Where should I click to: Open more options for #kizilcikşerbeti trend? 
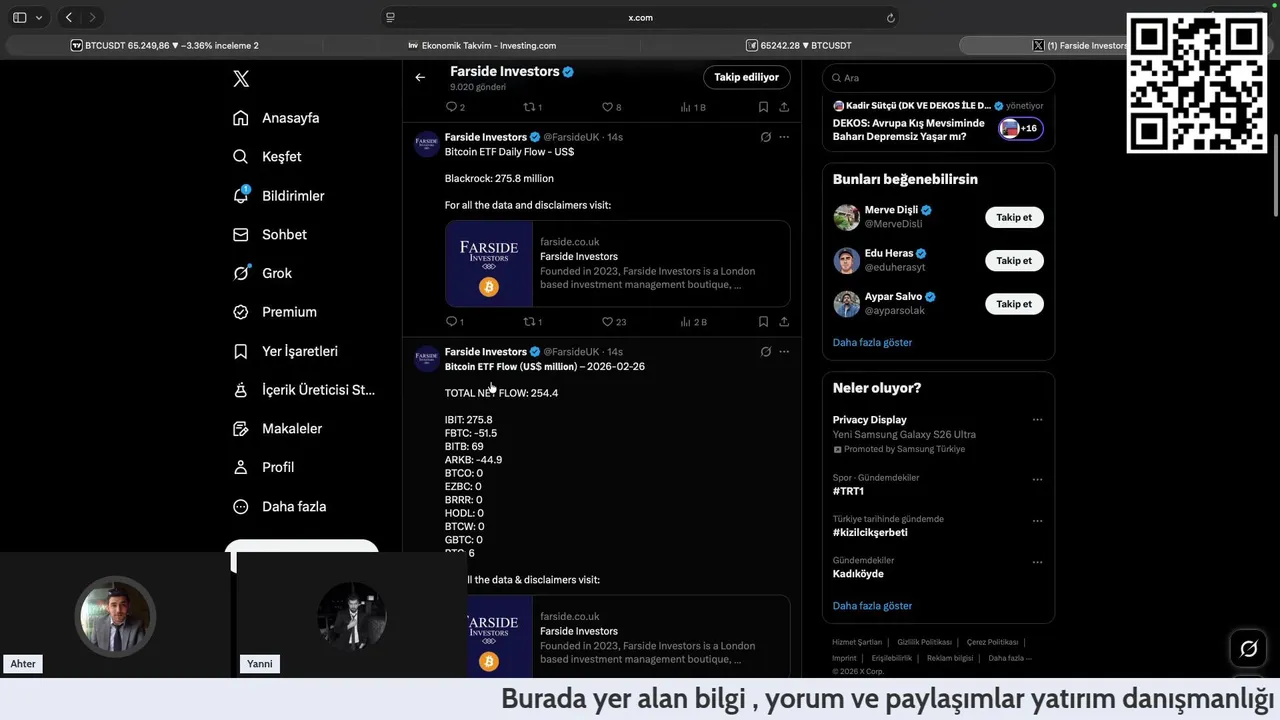(1037, 521)
